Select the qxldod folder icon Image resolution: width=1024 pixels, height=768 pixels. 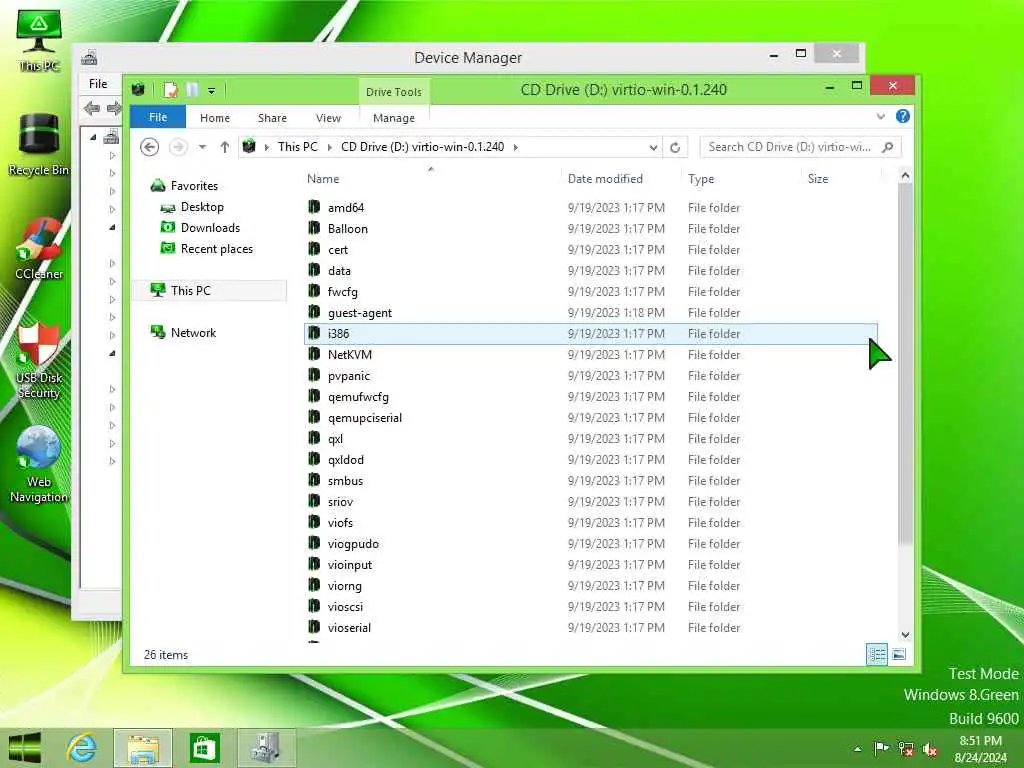pyautogui.click(x=314, y=459)
